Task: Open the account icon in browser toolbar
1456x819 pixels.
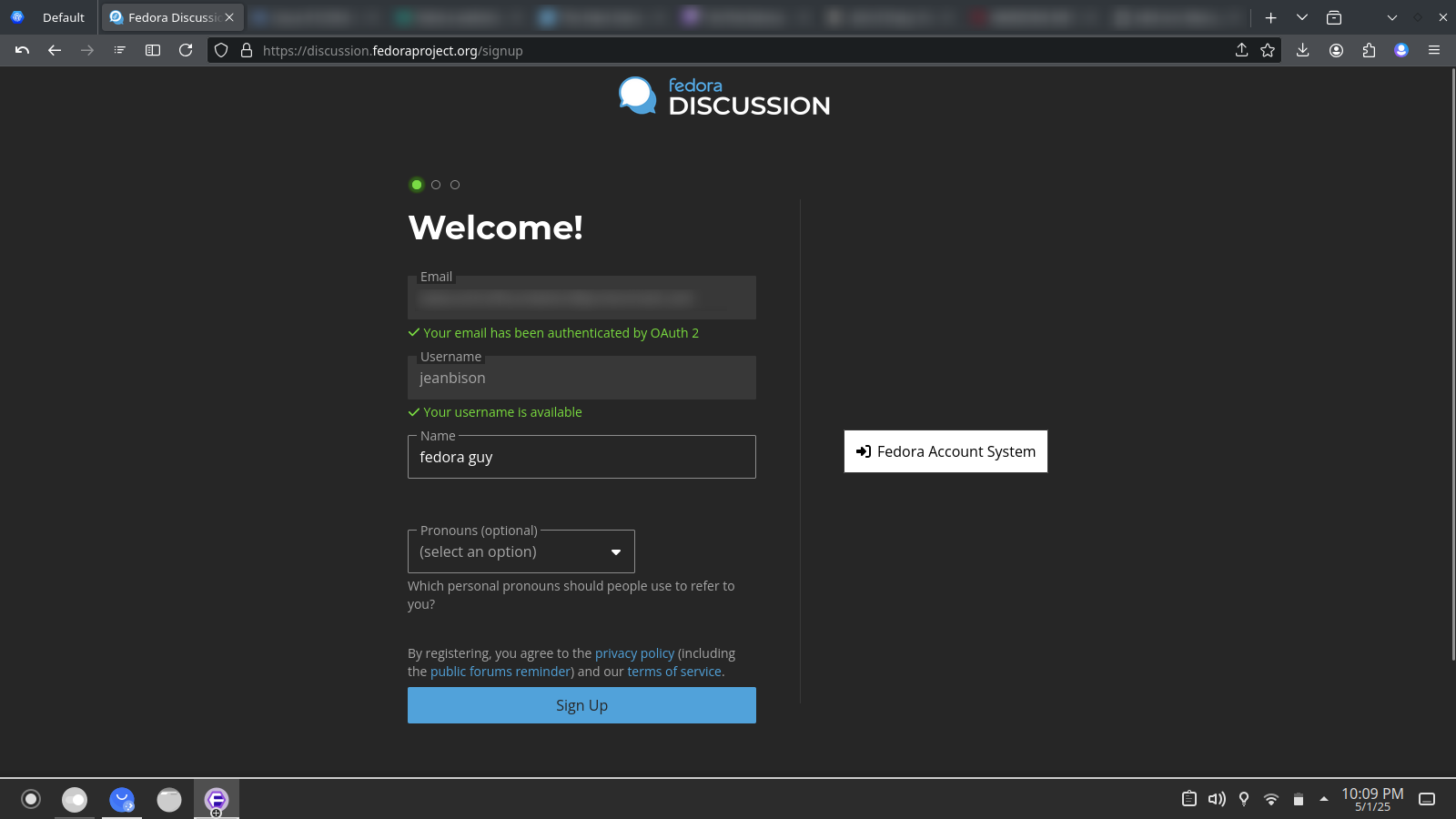Action: tap(1336, 51)
